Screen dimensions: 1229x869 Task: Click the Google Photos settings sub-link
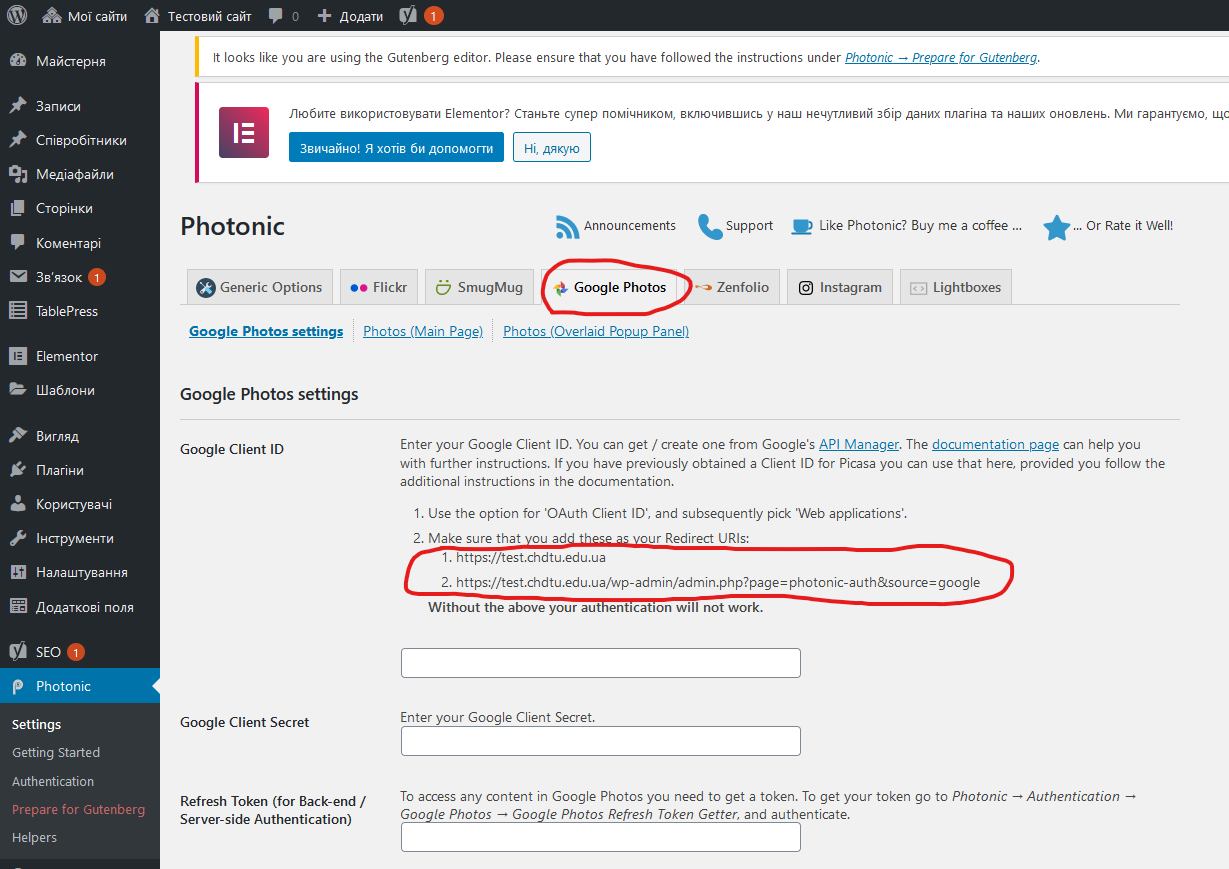[x=266, y=331]
